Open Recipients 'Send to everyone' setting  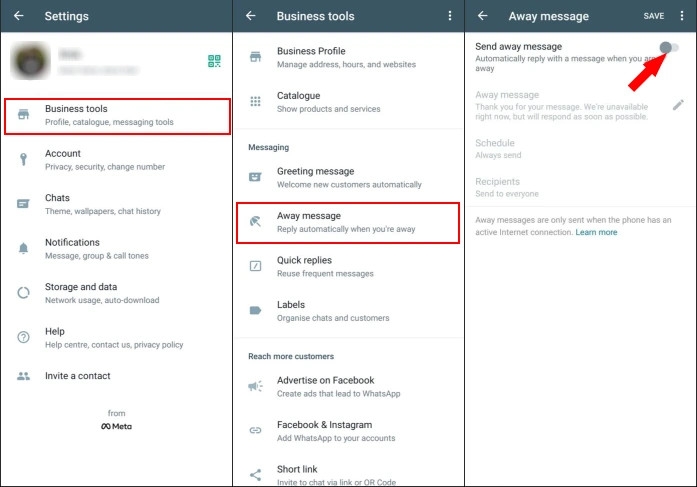581,187
